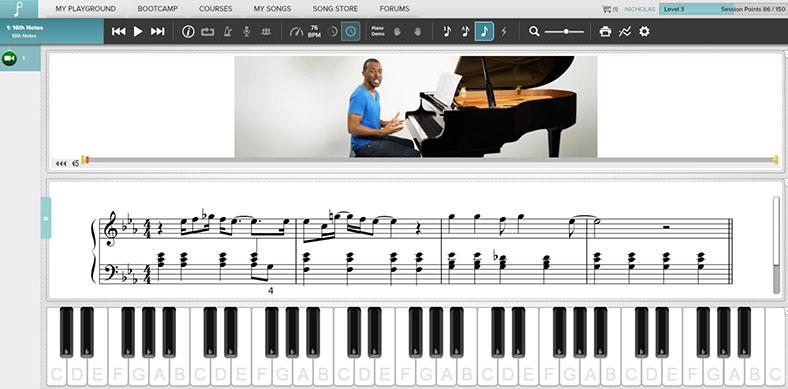
Task: Click the leftmost D white key
Action: click(x=77, y=372)
